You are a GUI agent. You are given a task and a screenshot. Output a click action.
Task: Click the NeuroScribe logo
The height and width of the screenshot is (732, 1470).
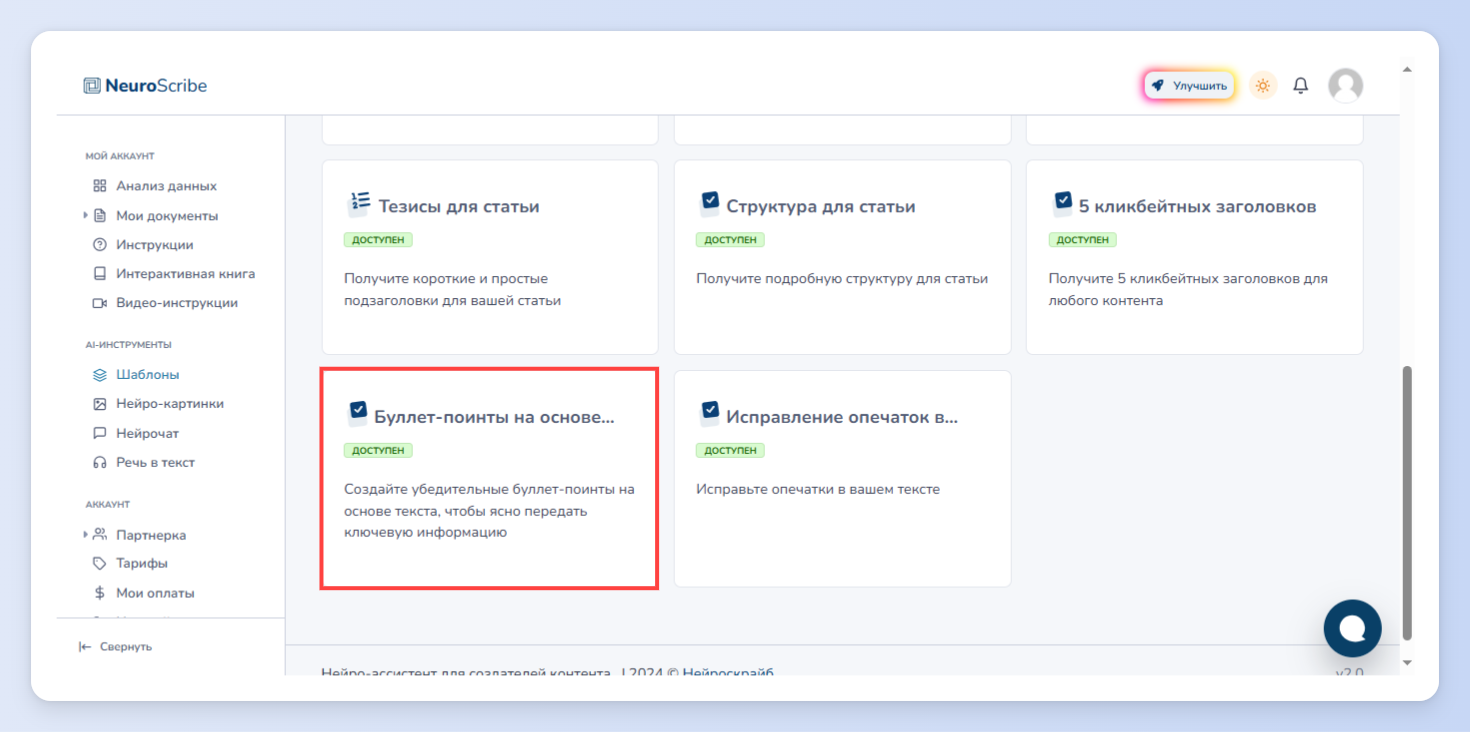[145, 86]
